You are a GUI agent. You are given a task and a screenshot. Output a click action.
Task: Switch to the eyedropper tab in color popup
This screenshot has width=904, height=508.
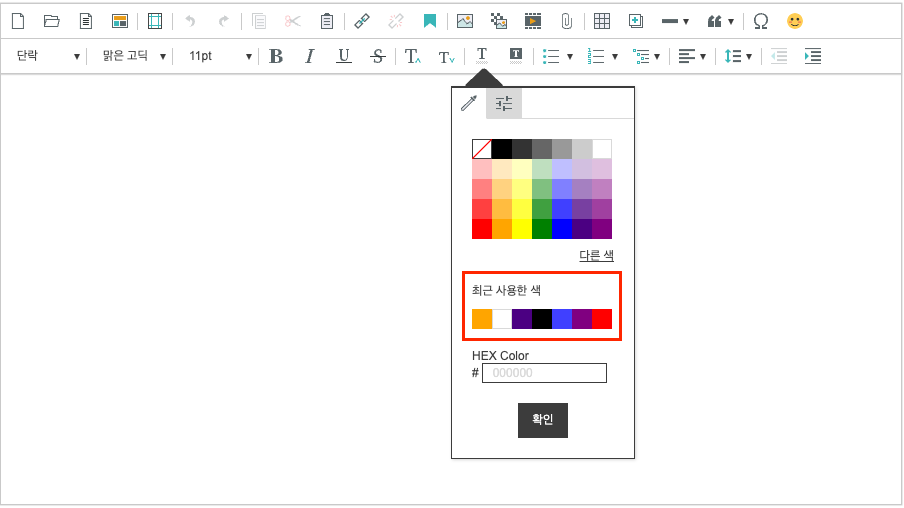tap(468, 103)
